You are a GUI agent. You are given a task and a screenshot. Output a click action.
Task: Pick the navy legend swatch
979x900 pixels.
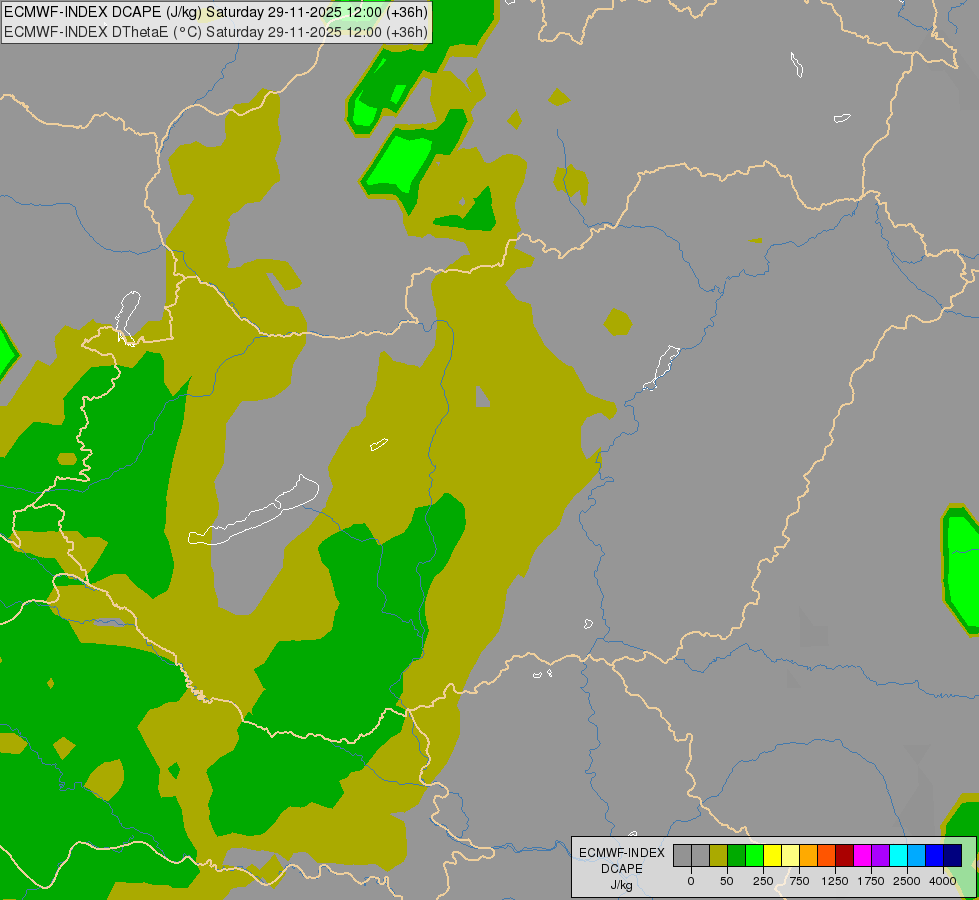[x=953, y=856]
